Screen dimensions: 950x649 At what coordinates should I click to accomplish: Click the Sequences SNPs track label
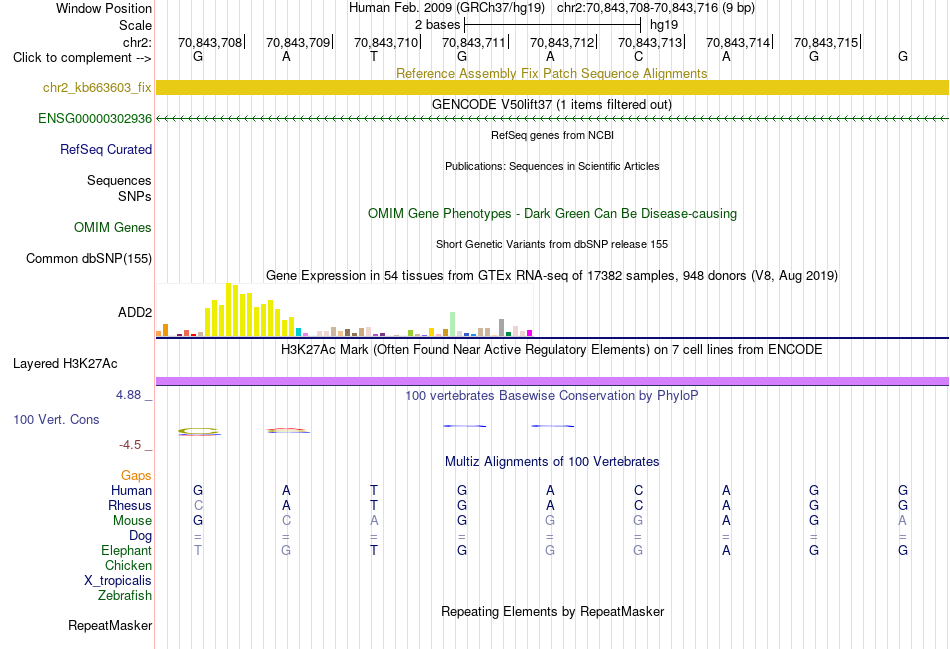coord(119,188)
